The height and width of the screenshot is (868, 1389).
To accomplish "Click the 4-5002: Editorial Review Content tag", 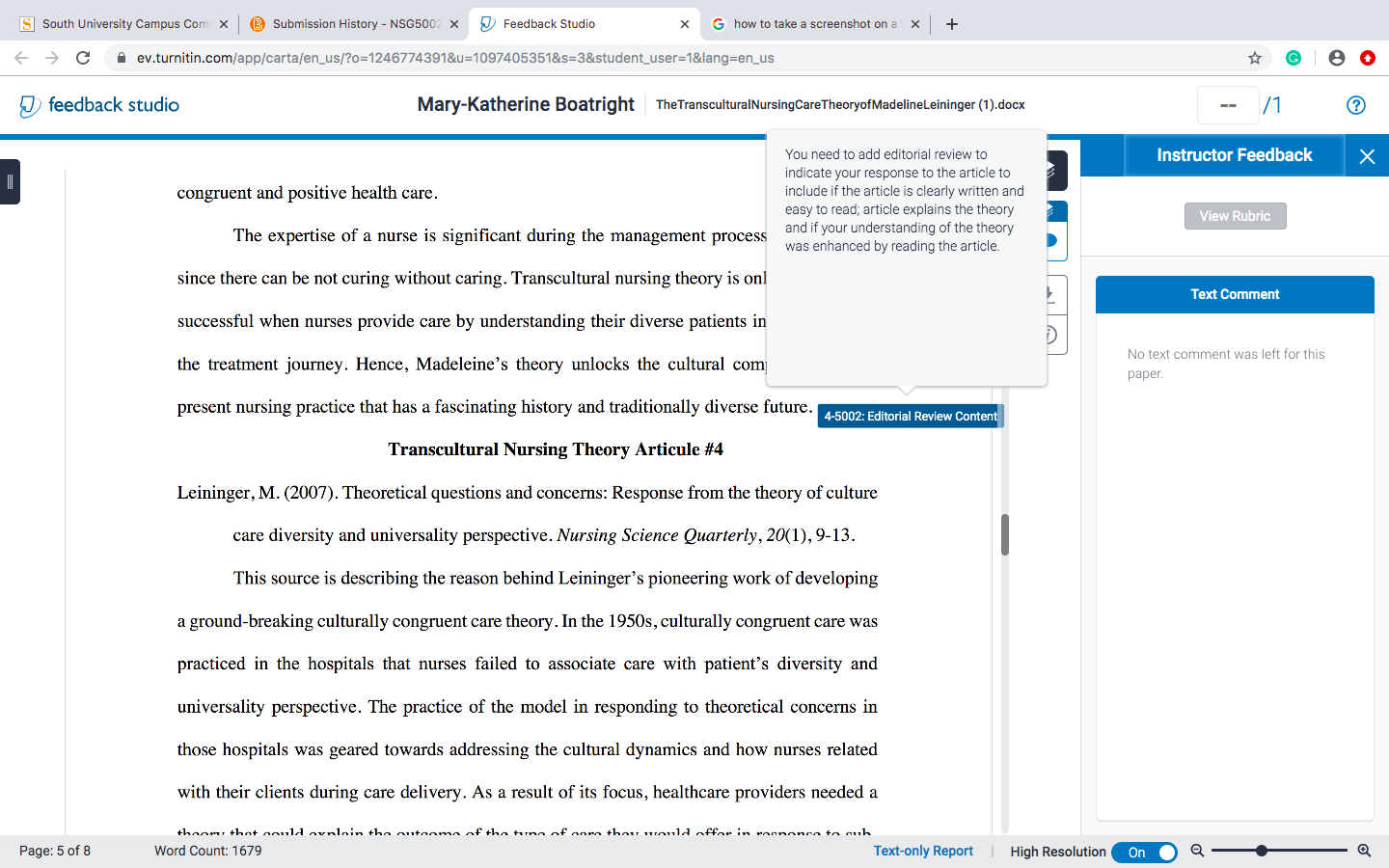I will click(x=910, y=417).
